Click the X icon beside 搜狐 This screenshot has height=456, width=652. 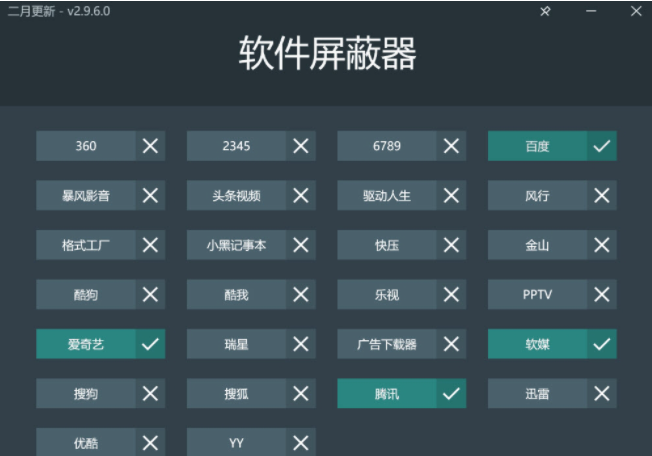pos(301,393)
